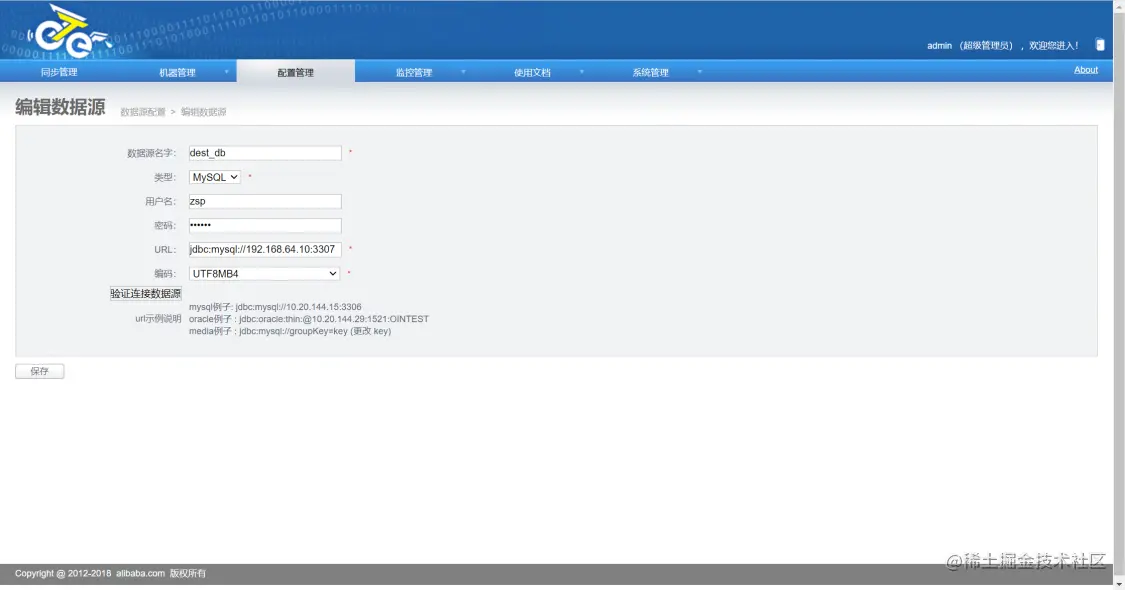Click the Otter logo in the header

tap(69, 32)
